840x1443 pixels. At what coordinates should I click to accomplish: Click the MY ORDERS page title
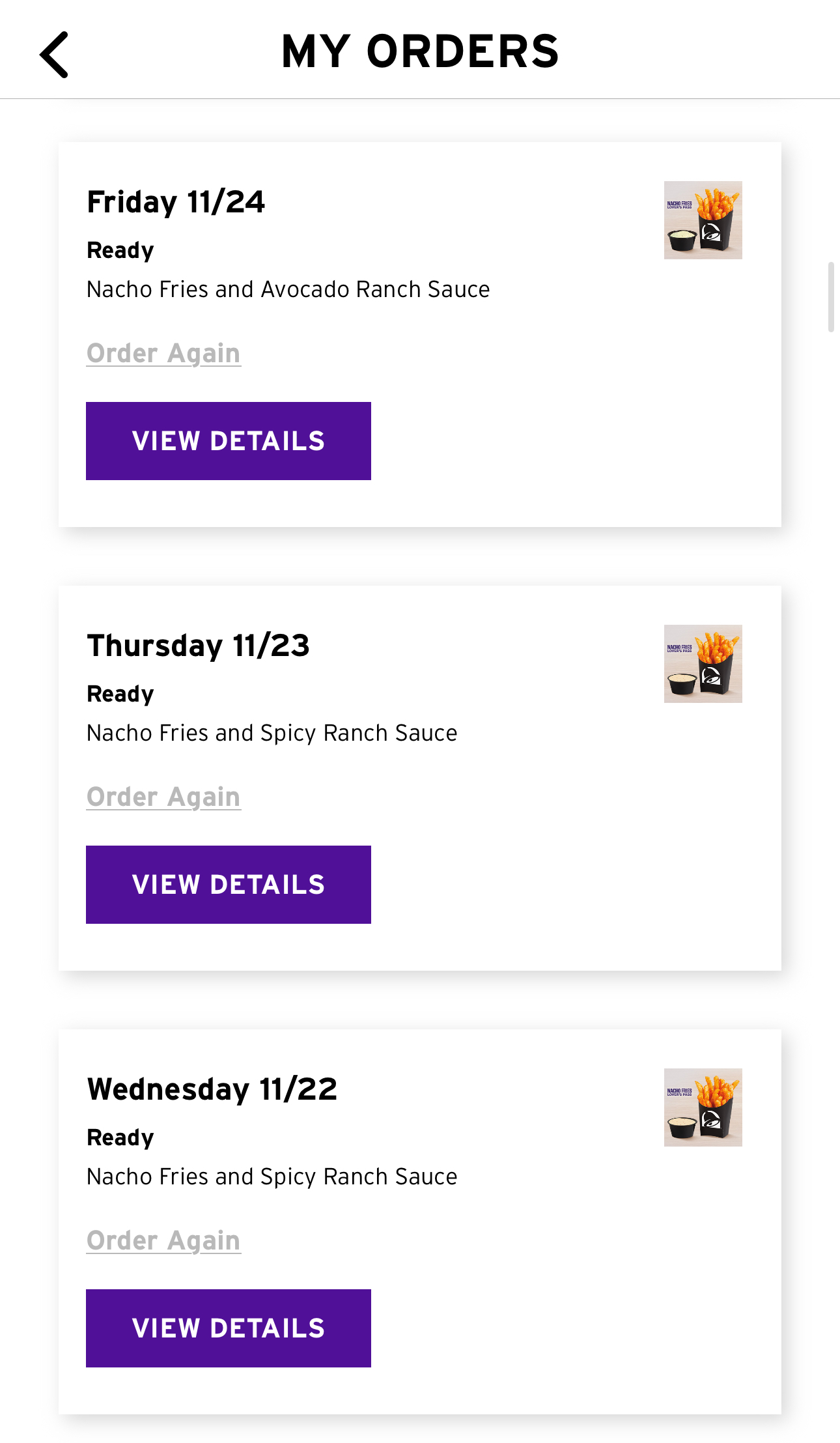[420, 52]
